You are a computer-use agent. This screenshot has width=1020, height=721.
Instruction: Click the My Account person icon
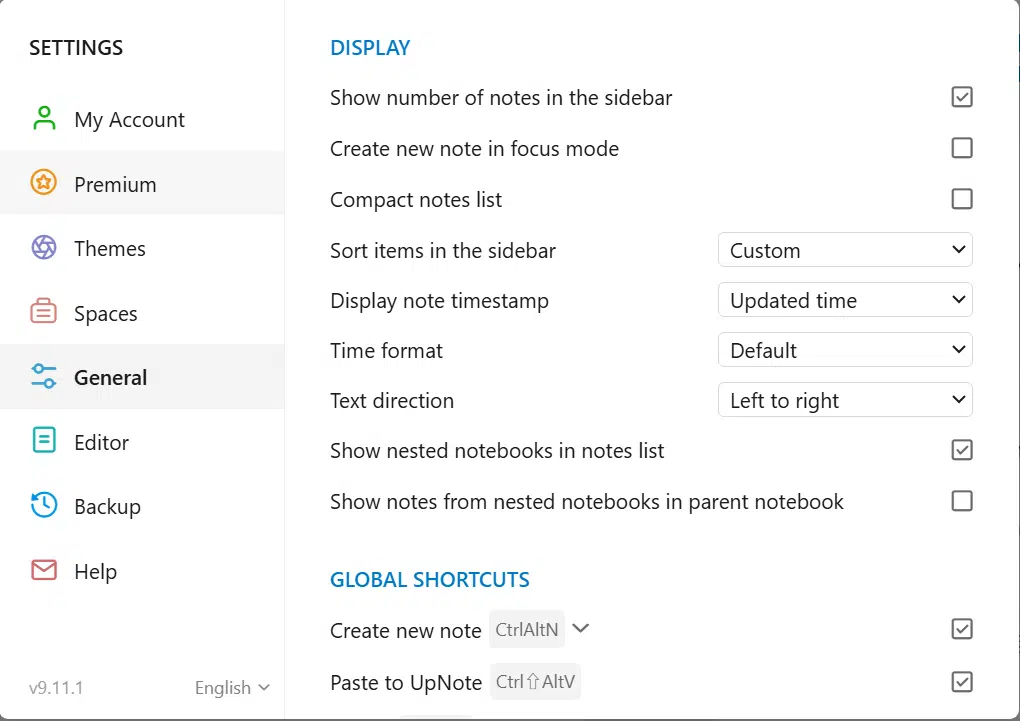pos(44,119)
